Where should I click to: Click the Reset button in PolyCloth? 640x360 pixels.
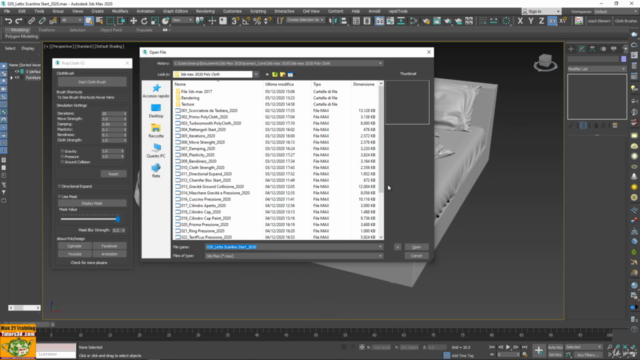[113, 174]
